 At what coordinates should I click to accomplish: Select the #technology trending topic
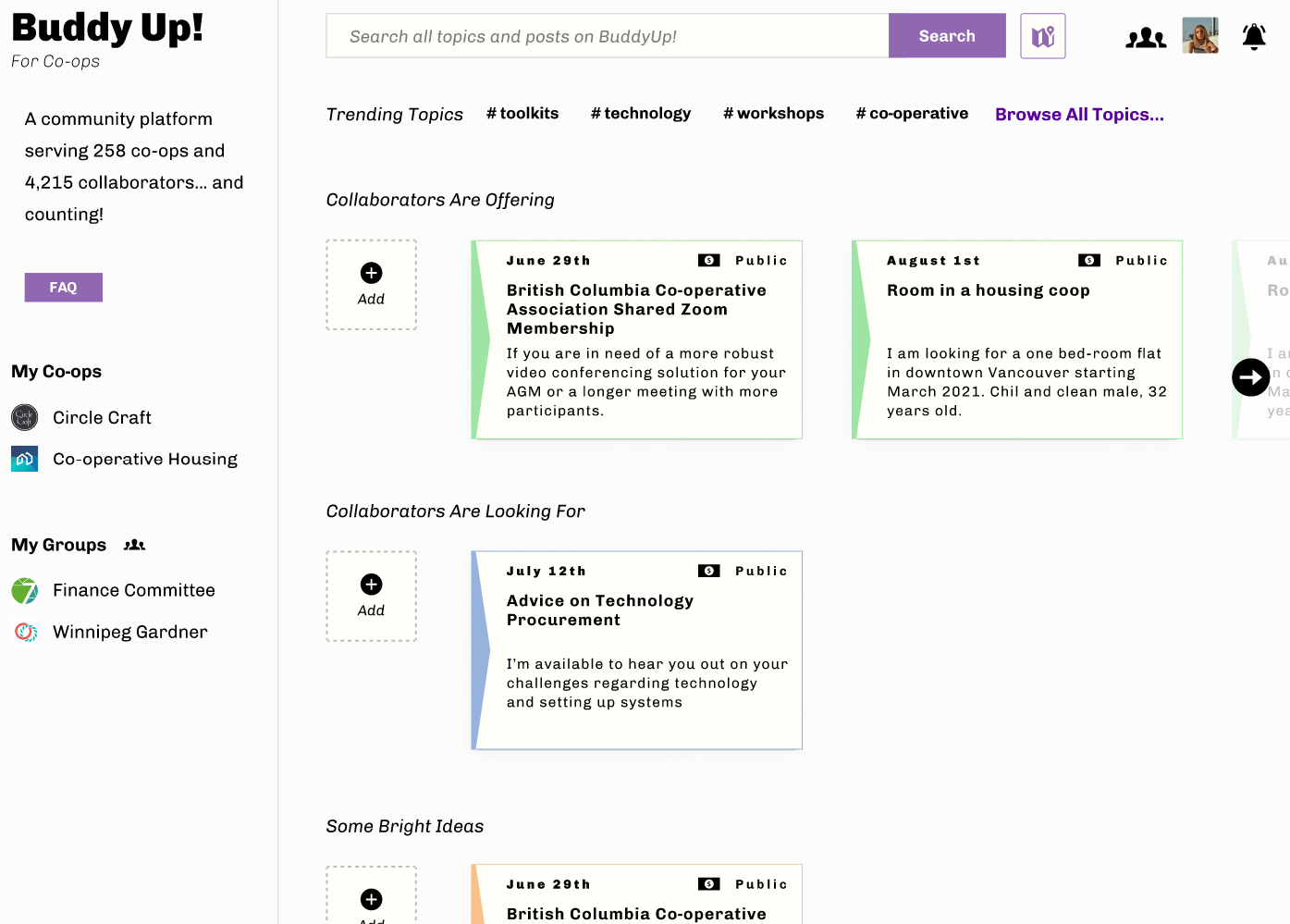(x=641, y=114)
